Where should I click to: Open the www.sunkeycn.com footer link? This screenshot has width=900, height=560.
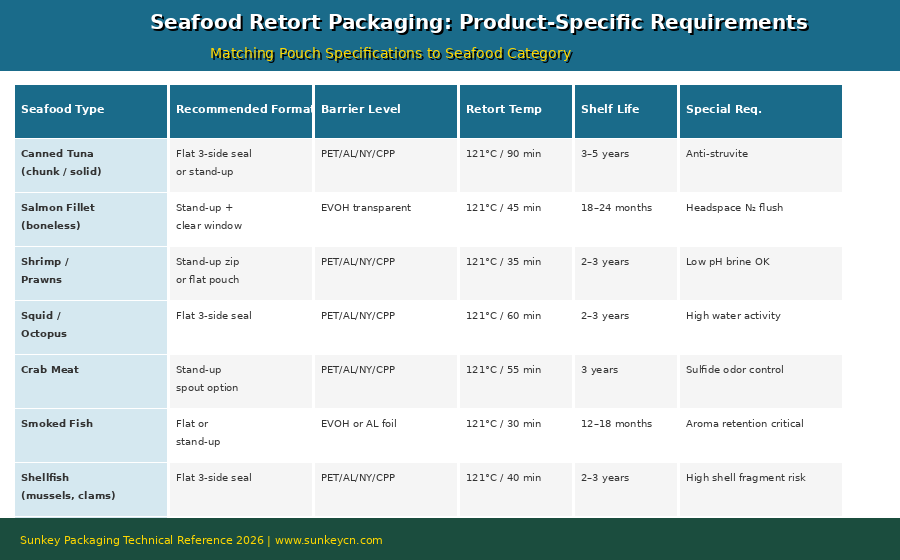pyautogui.click(x=328, y=541)
